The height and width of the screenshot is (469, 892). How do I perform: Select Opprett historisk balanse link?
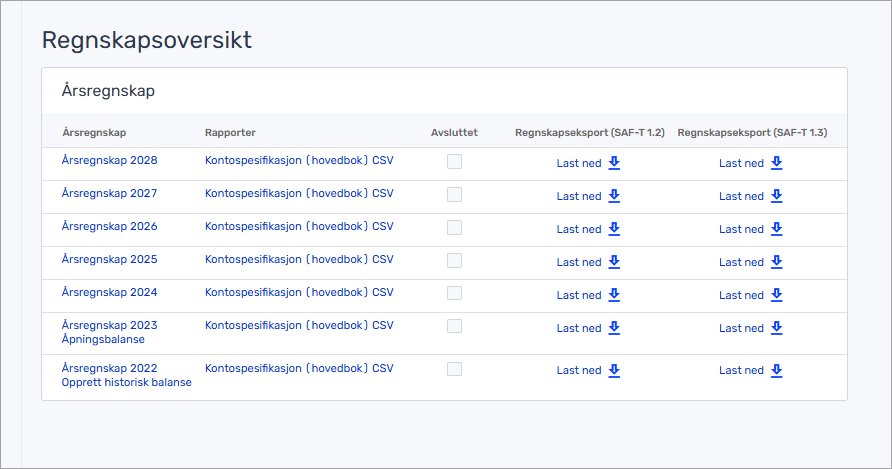coord(126,382)
